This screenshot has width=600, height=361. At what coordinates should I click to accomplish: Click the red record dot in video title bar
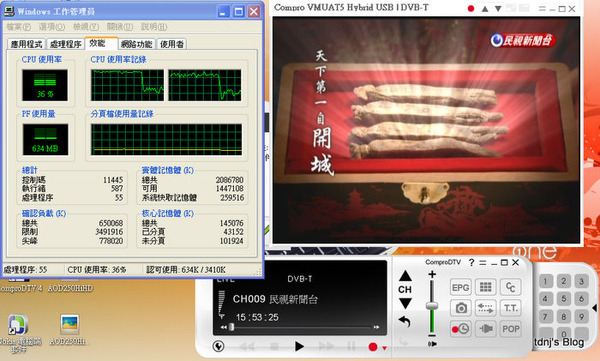point(471,8)
